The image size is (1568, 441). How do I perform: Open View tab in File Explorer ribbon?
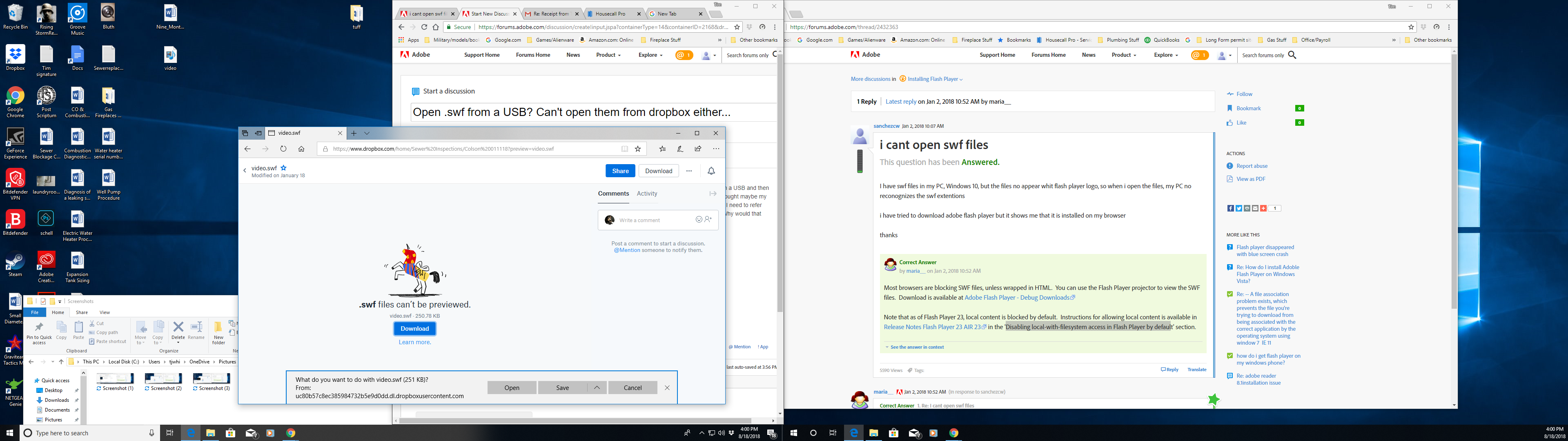(105, 312)
